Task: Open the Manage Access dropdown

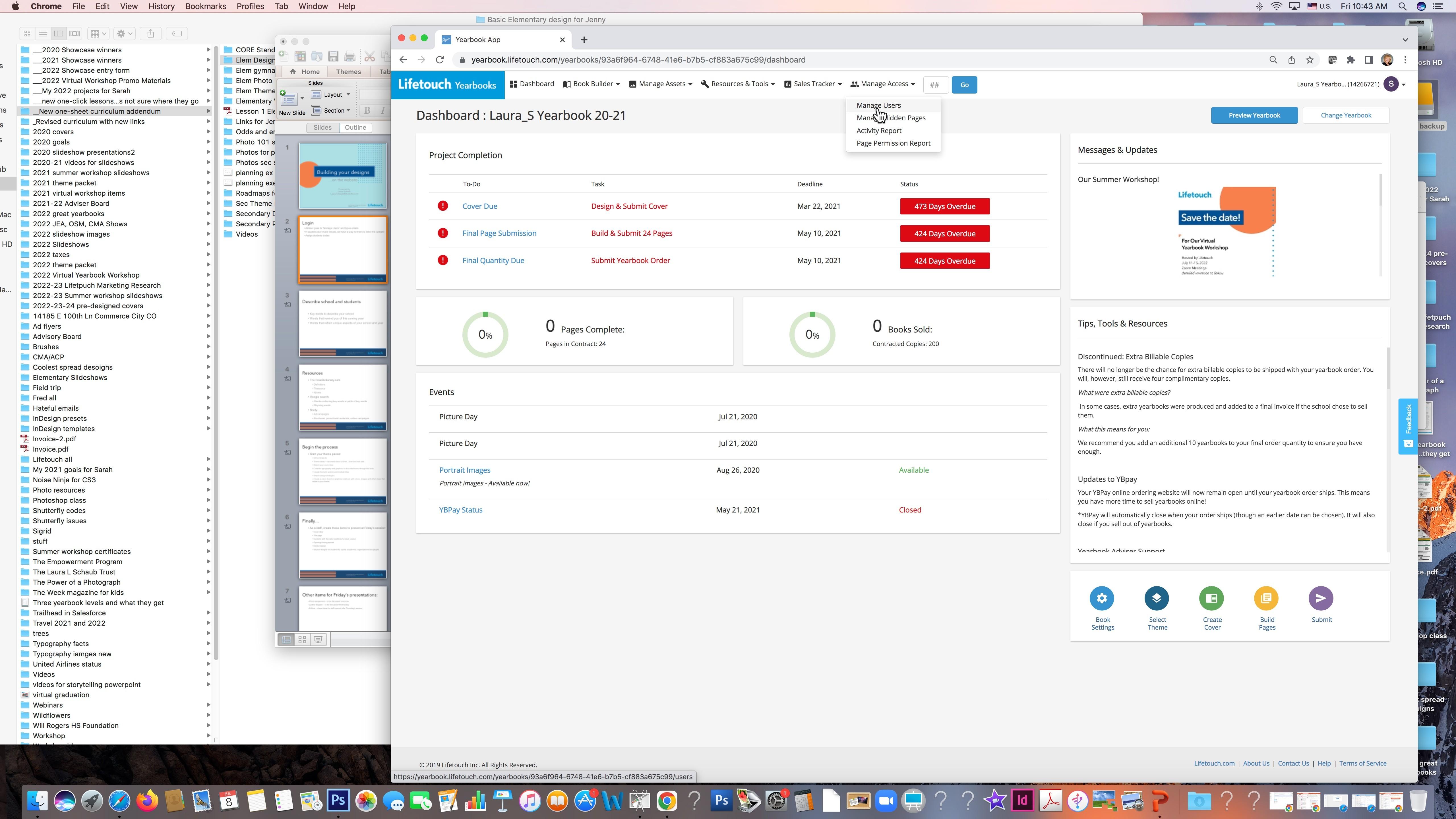Action: [x=883, y=84]
